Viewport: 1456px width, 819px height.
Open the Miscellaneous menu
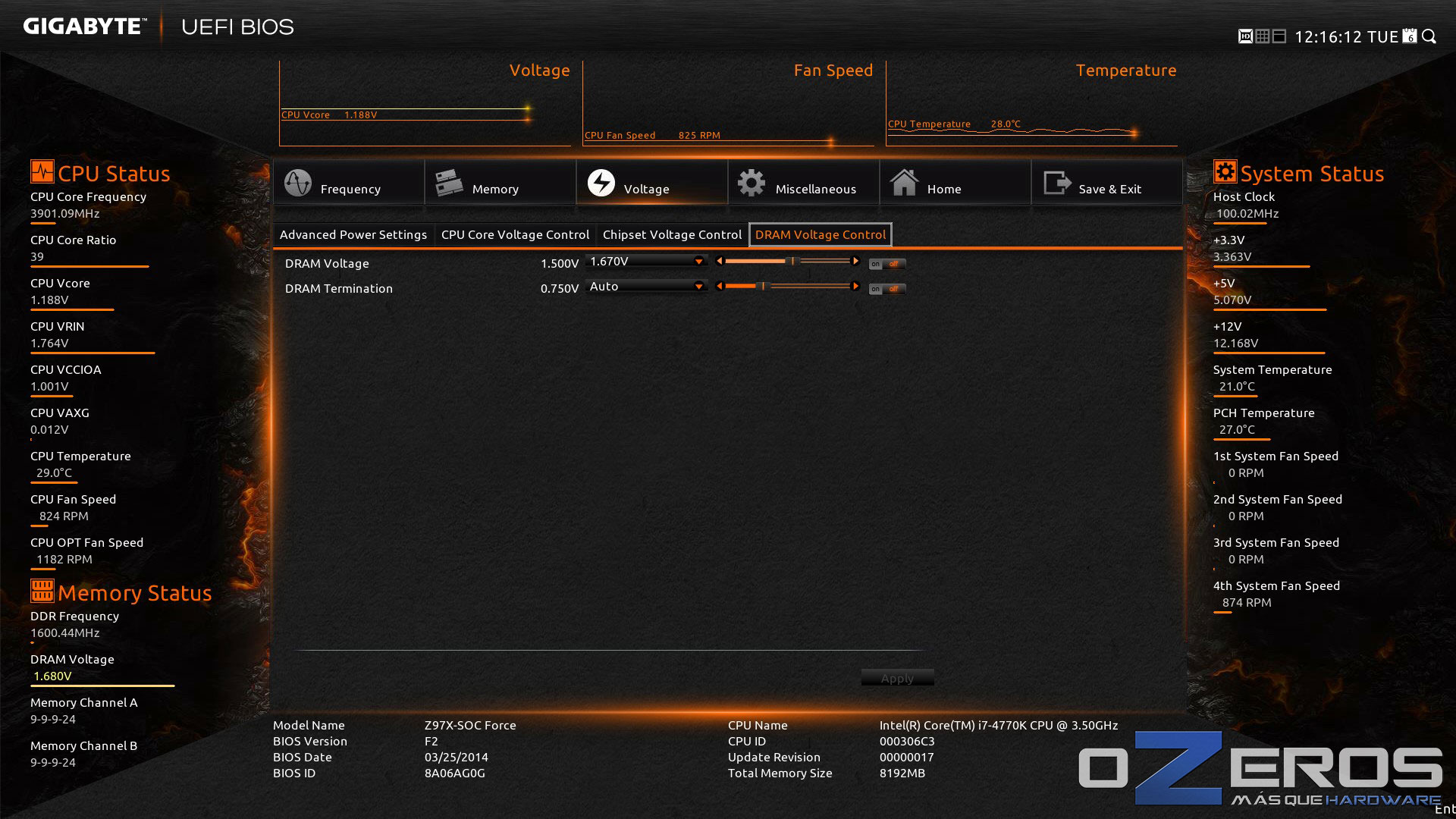click(x=804, y=182)
